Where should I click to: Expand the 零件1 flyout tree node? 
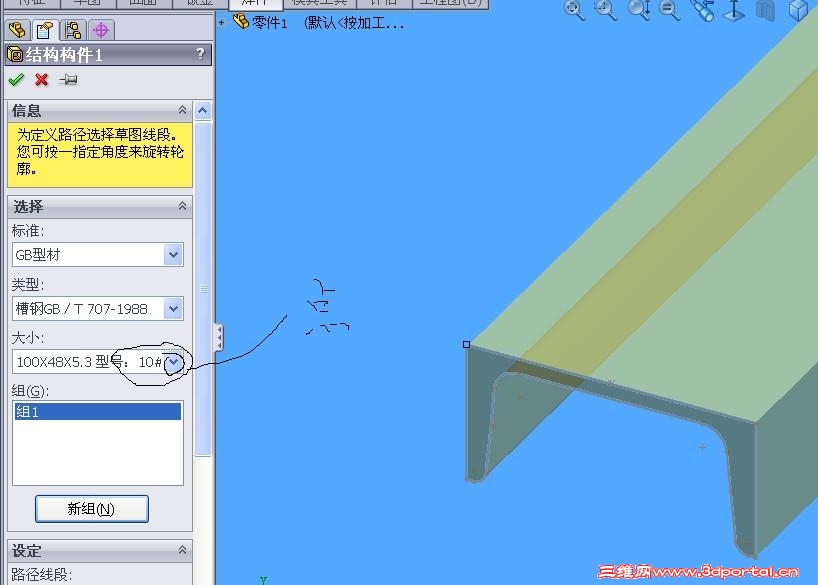click(x=222, y=22)
